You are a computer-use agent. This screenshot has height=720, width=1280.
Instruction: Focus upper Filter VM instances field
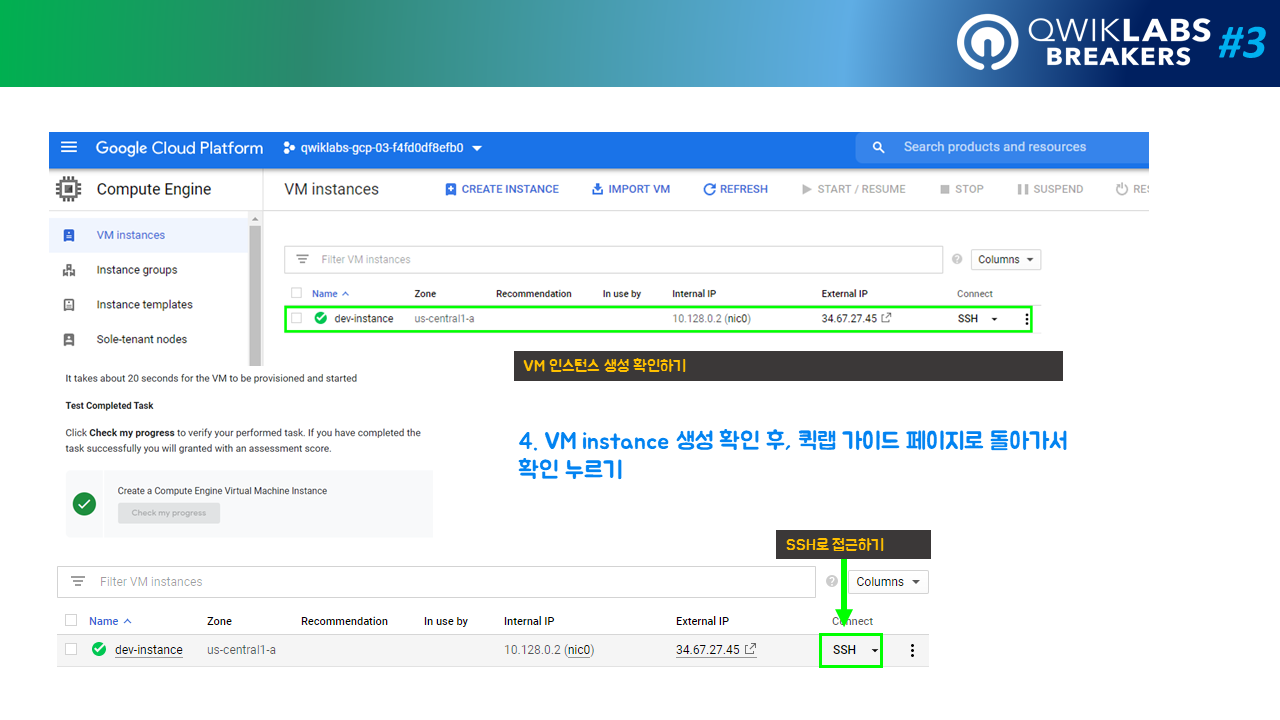pyautogui.click(x=613, y=260)
